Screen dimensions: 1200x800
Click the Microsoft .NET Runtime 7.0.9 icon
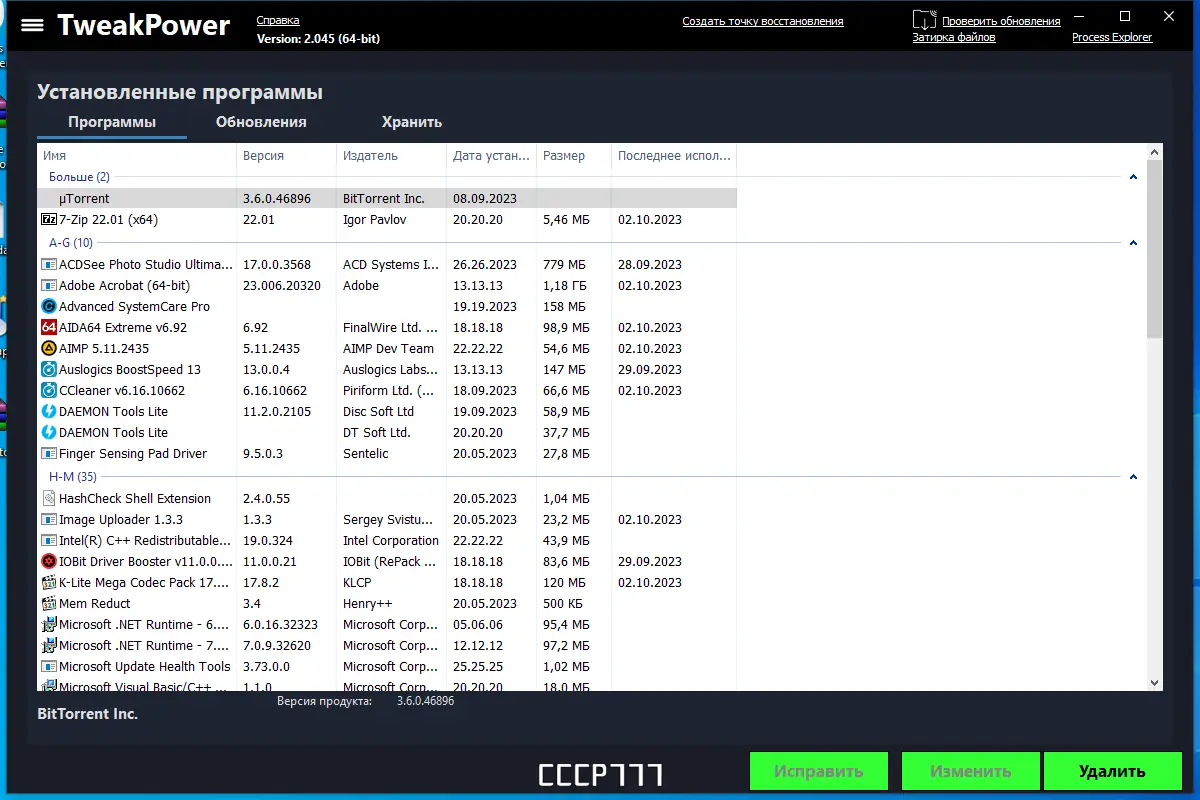49,646
